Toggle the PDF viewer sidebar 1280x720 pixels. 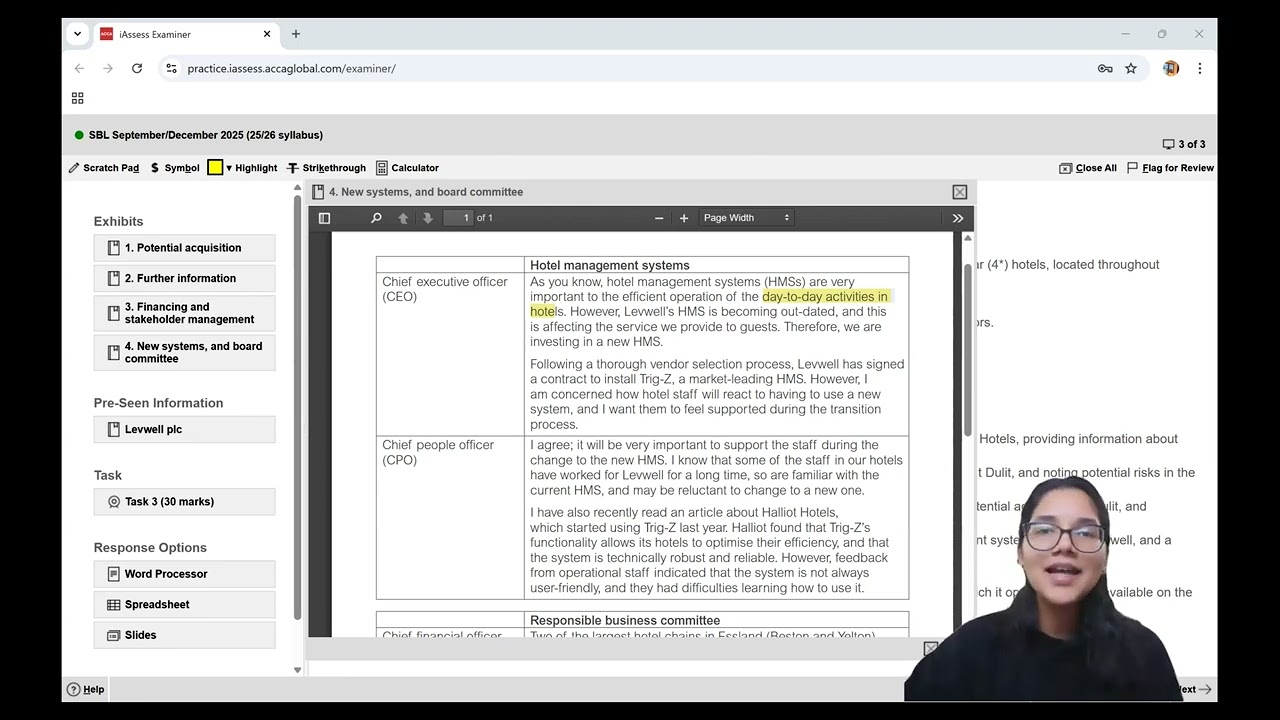pyautogui.click(x=324, y=218)
